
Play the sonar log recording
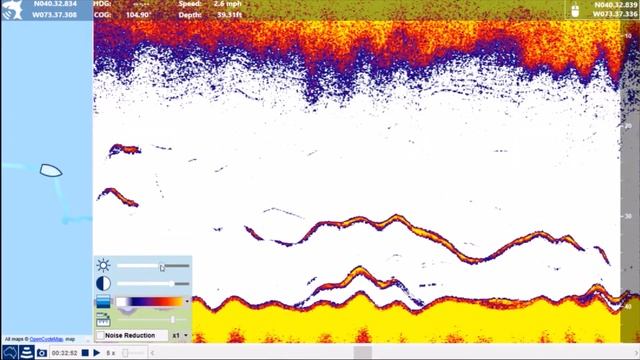pos(97,353)
